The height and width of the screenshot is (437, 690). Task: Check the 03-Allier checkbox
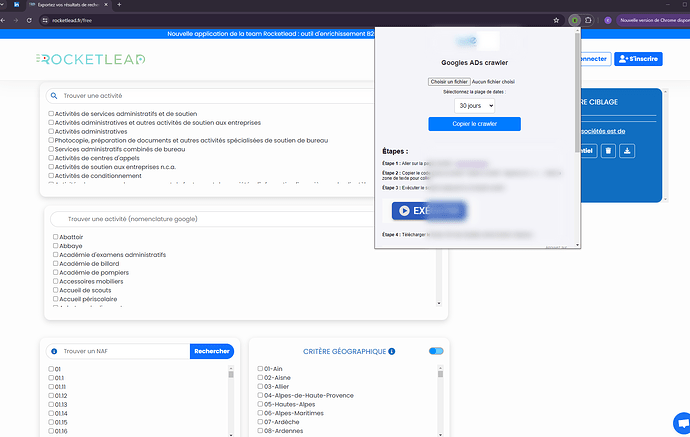coord(260,386)
